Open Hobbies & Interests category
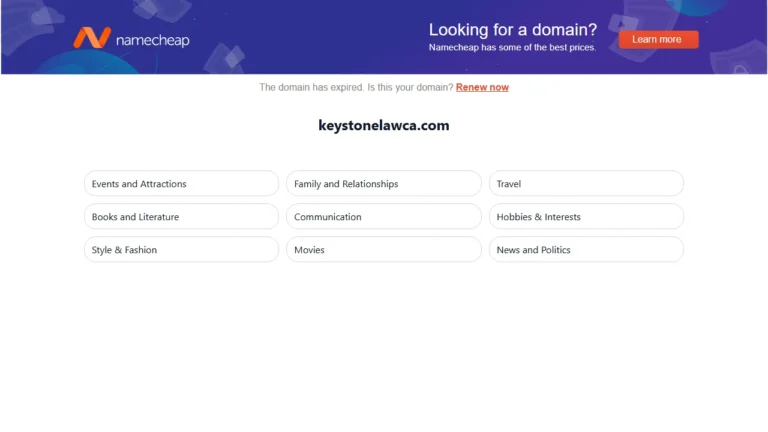Image resolution: width=768 pixels, height=432 pixels. click(586, 216)
